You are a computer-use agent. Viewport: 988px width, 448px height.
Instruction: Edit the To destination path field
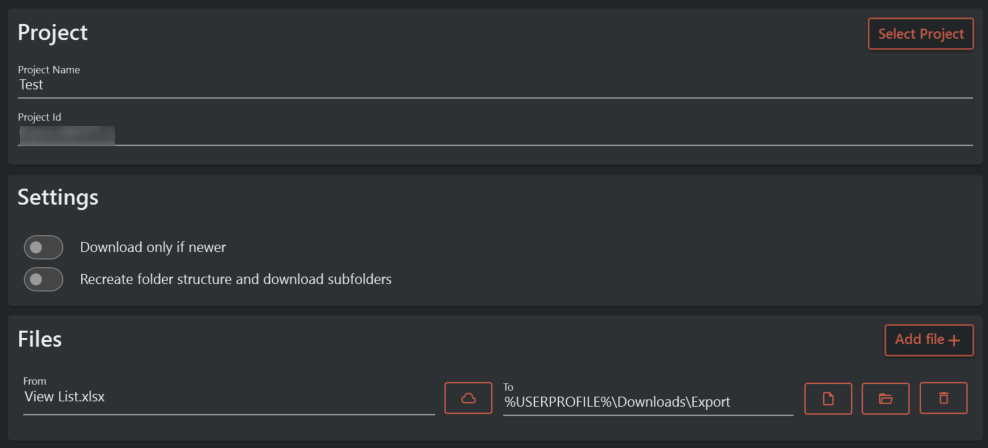pyautogui.click(x=647, y=402)
